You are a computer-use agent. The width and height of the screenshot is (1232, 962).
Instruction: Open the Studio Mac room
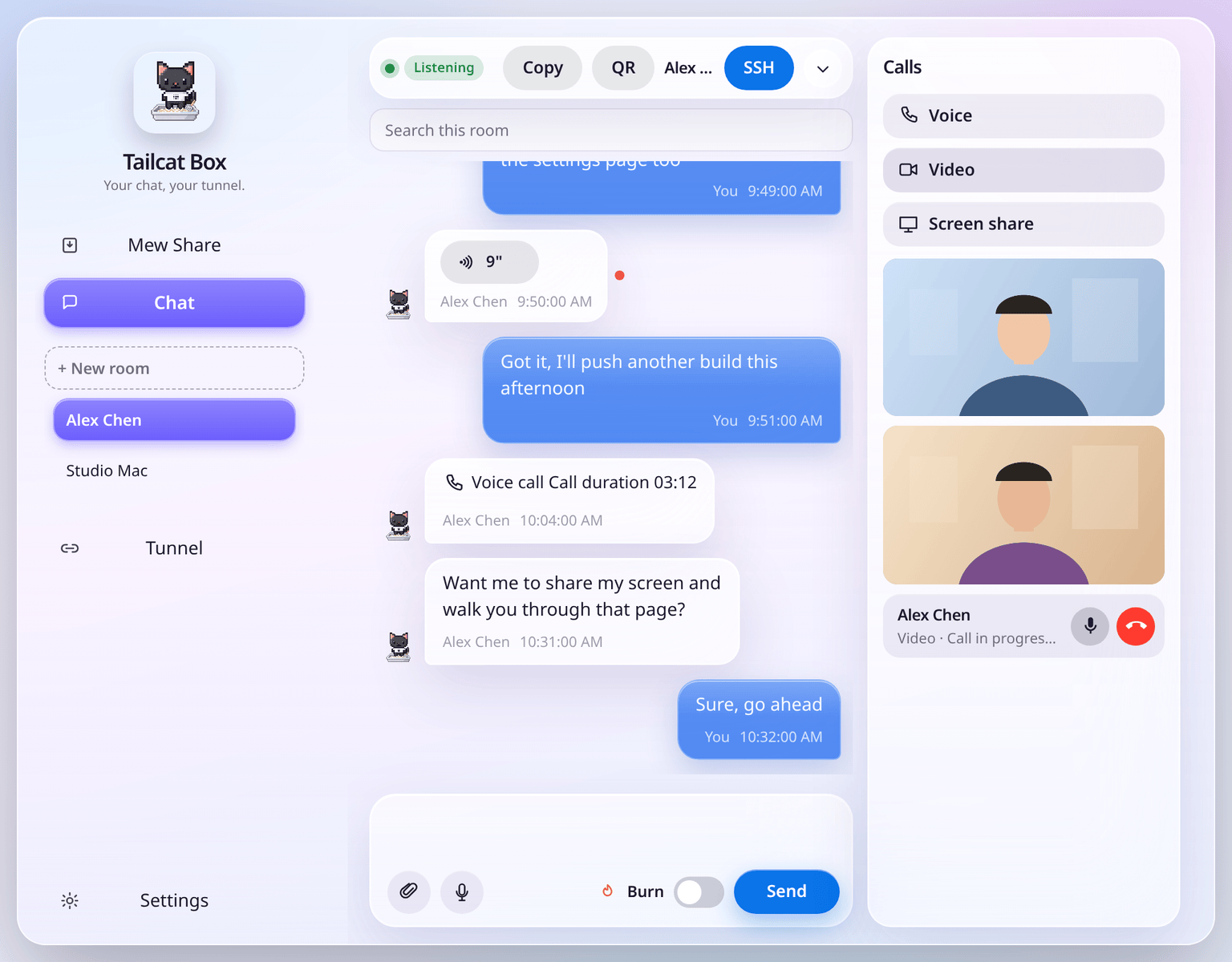tap(174, 471)
